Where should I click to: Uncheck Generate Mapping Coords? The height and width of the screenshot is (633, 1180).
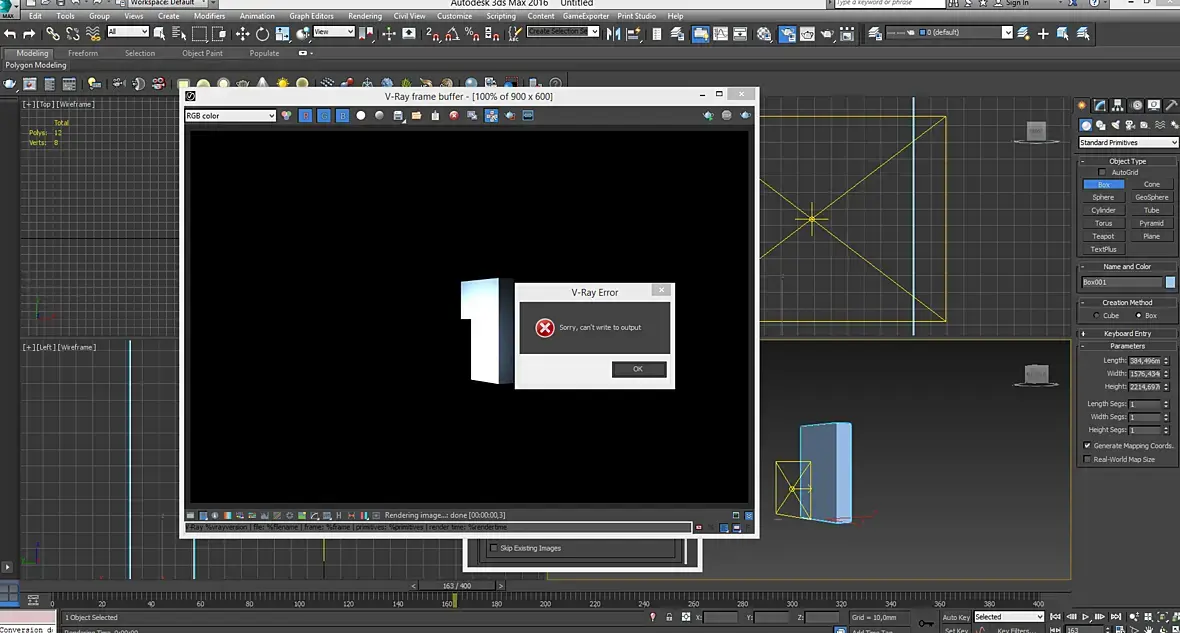pos(1087,446)
